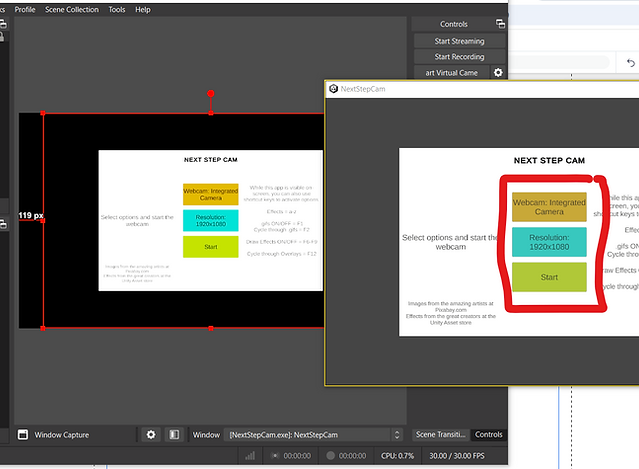Viewport: 639px width, 469px height.
Task: Pop out the Controls dock
Action: [500, 24]
